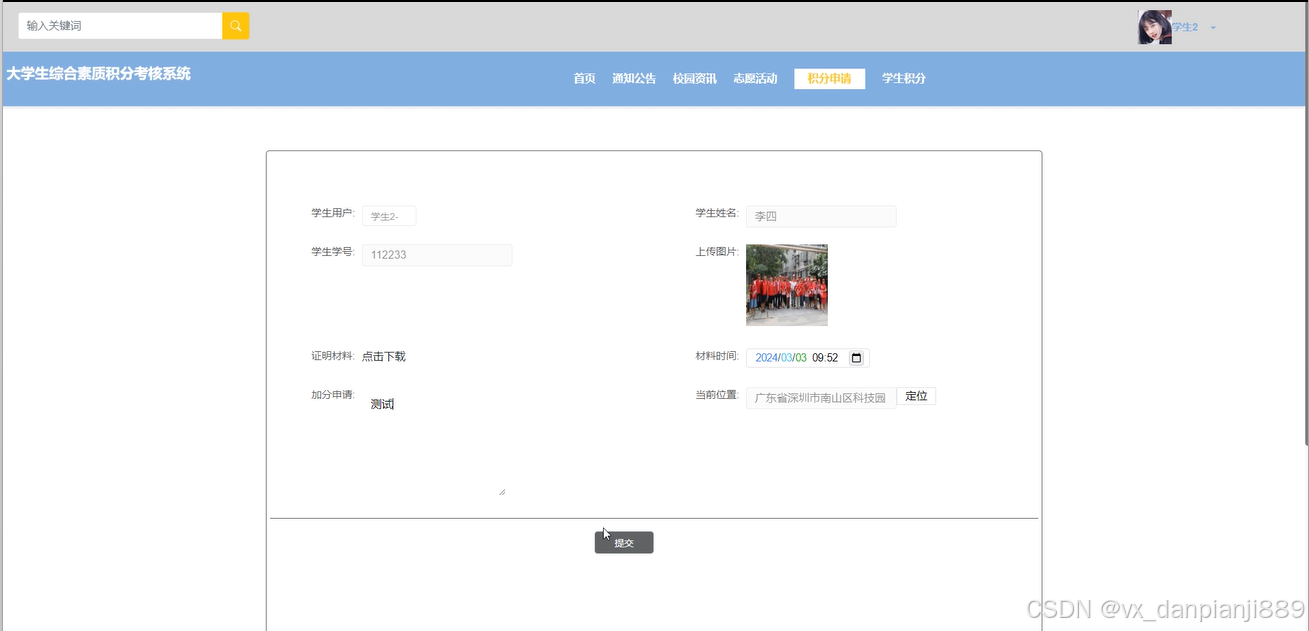Go to the 首页 menu item
Viewport: 1309px width, 631px height.
584,79
